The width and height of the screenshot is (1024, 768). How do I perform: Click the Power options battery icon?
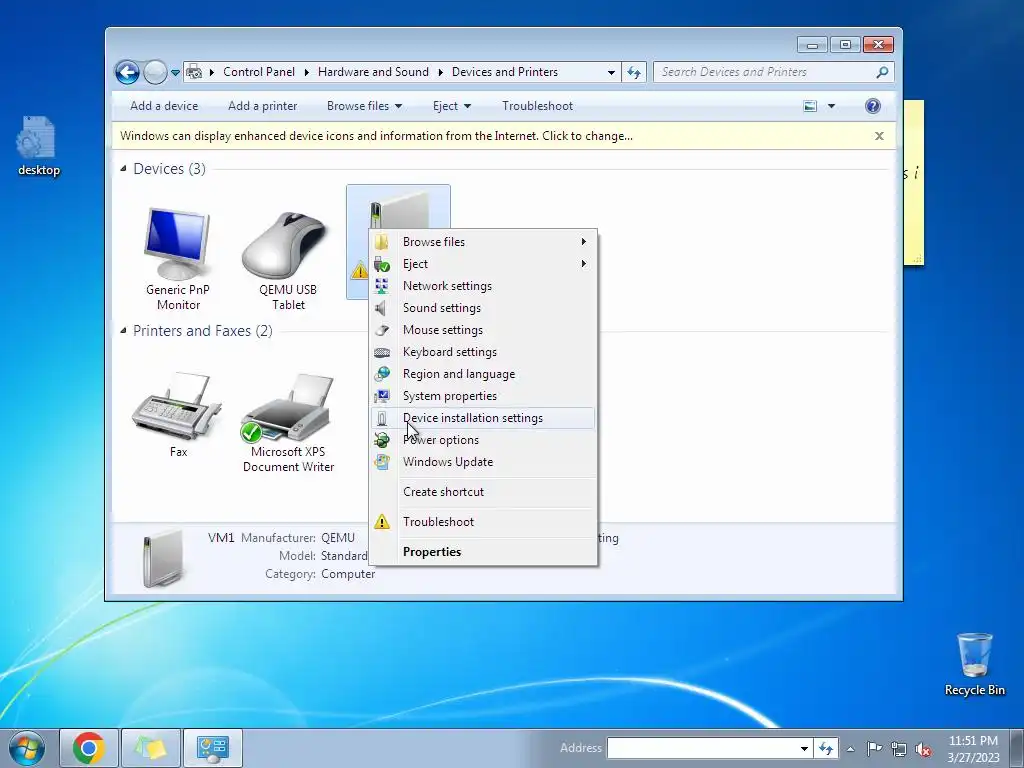tap(382, 440)
